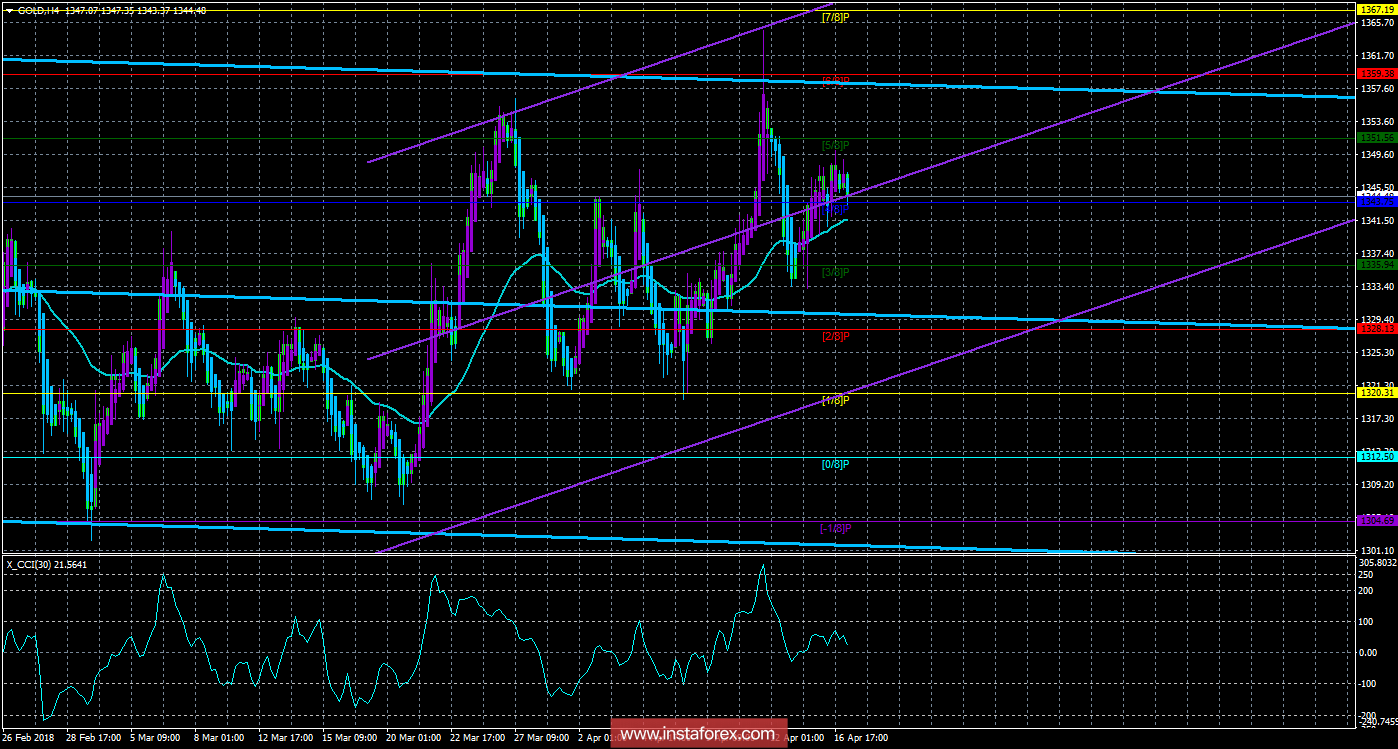Click the purple 1304.69 price tag
The height and width of the screenshot is (749, 1398).
(1376, 520)
